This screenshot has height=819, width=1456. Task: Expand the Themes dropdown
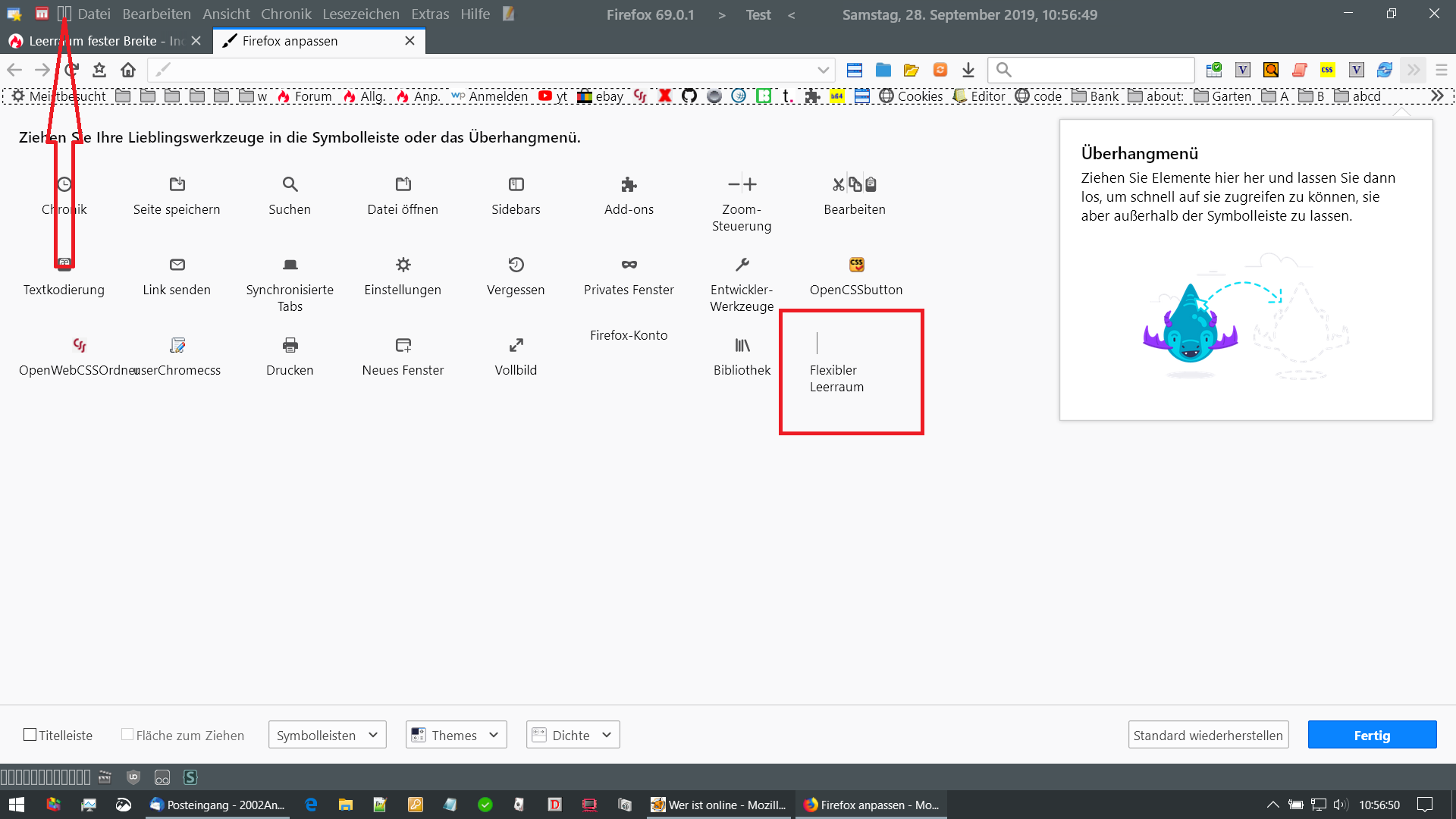click(456, 735)
